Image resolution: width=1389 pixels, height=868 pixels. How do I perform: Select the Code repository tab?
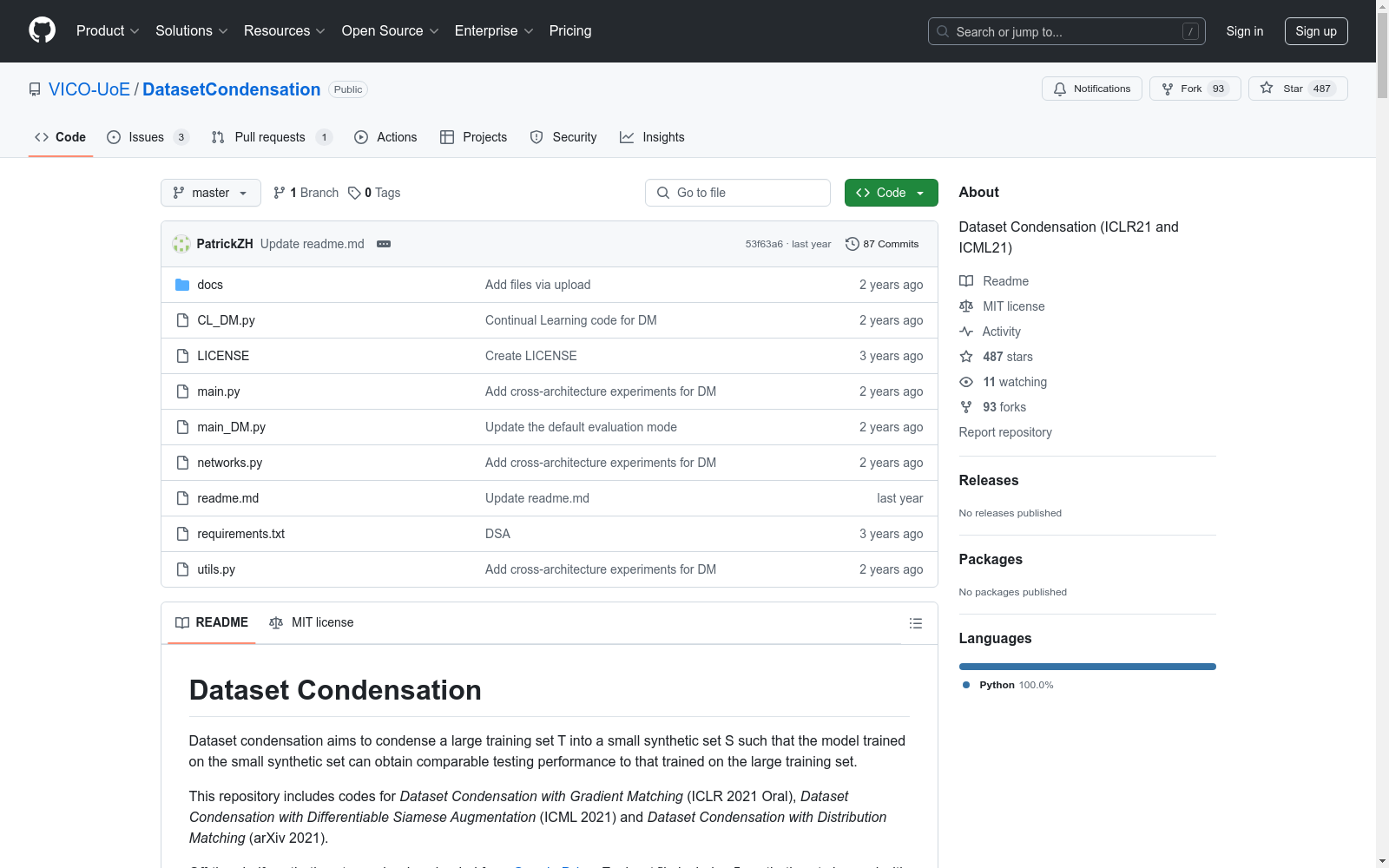pos(61,137)
